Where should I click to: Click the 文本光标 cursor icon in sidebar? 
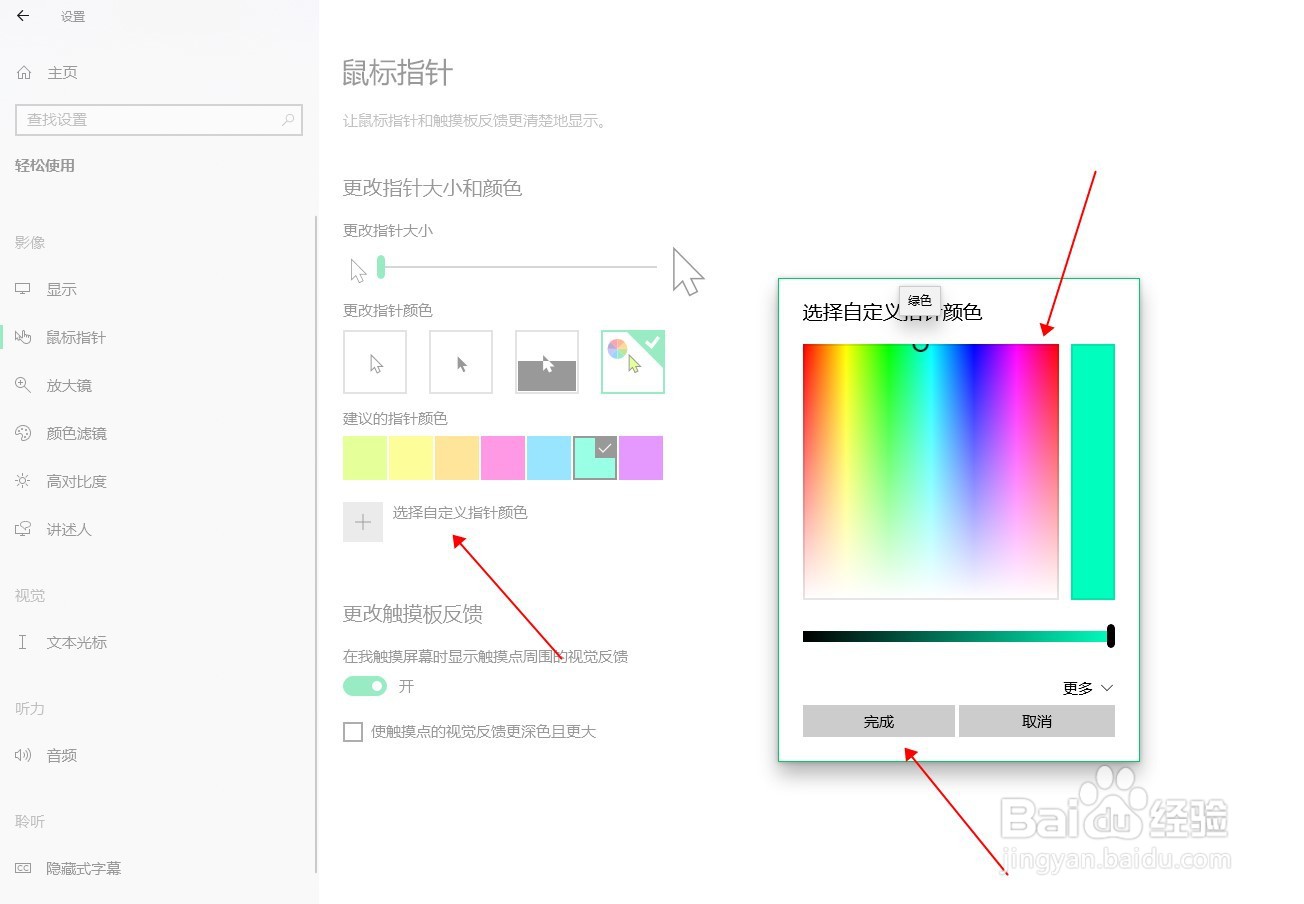point(23,642)
